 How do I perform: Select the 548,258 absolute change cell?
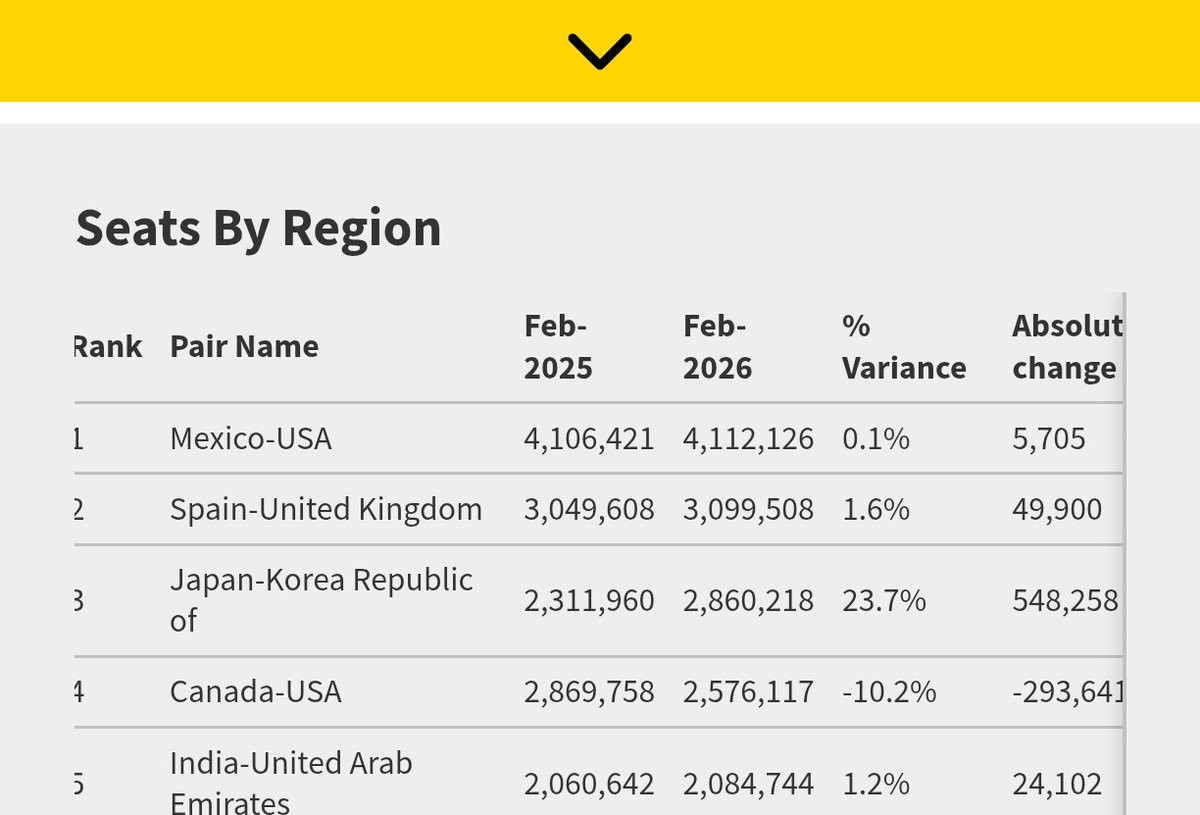pos(1065,600)
